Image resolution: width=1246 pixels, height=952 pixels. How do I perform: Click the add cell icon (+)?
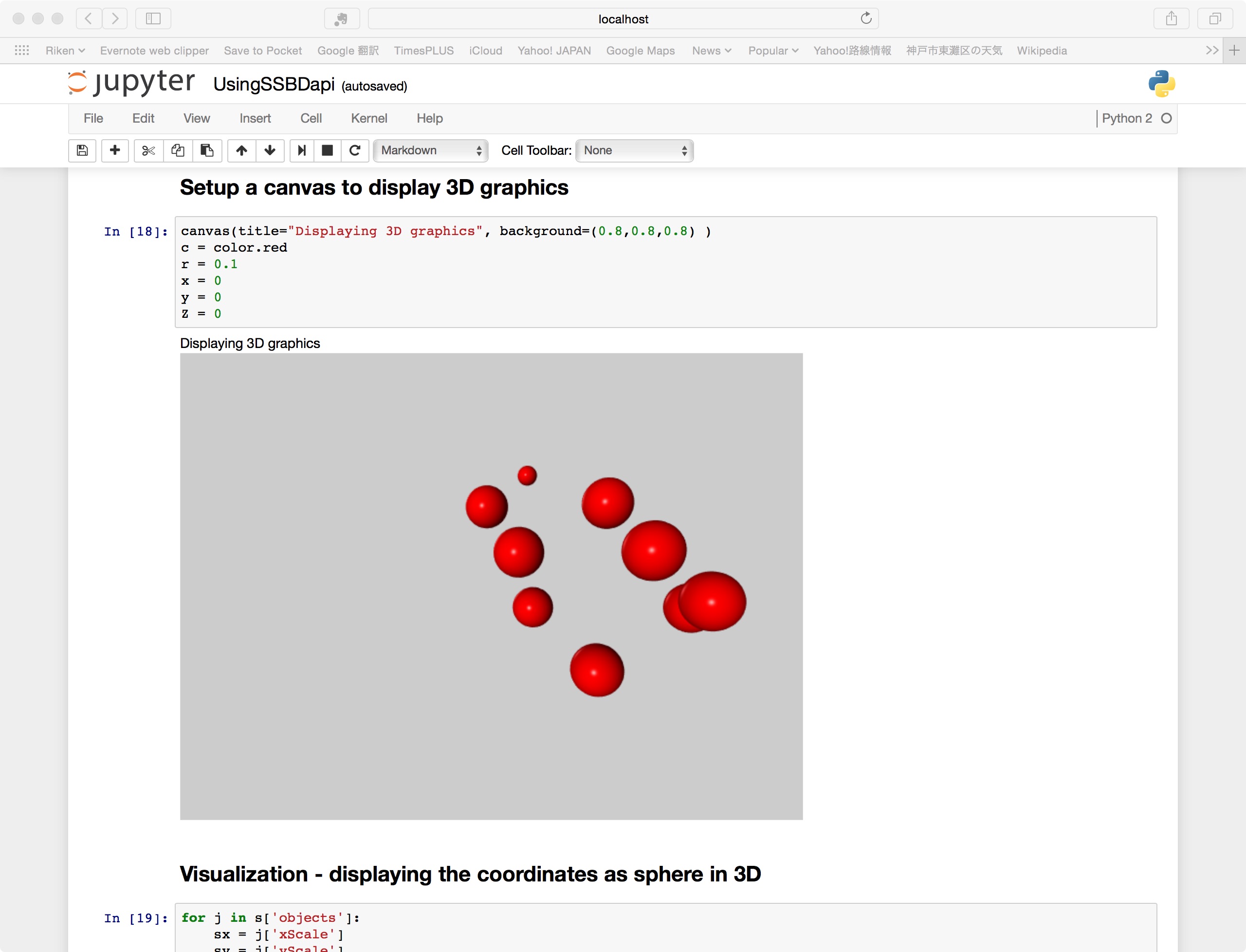point(114,150)
